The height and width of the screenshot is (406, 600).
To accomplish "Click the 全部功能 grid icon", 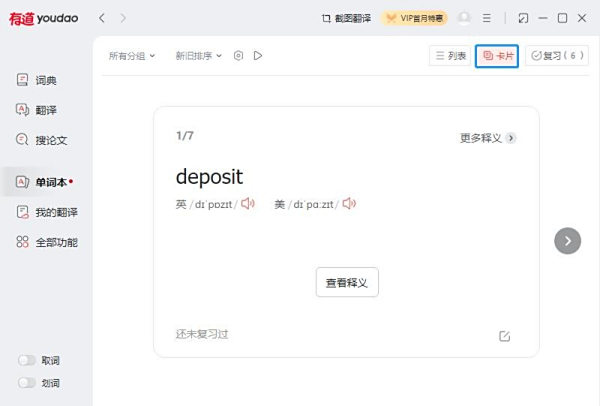I will [x=22, y=242].
